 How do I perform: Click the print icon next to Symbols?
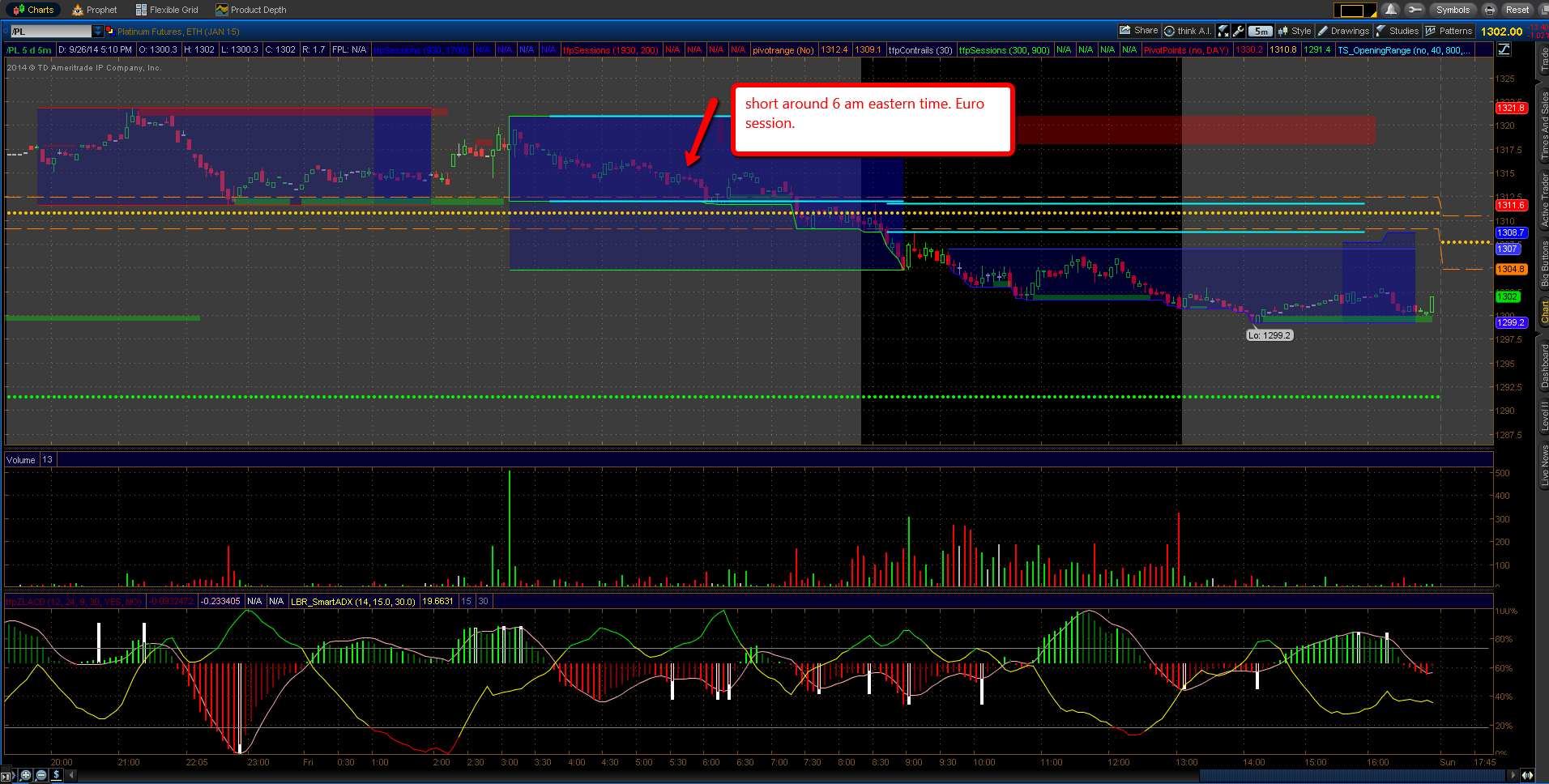[x=1490, y=10]
